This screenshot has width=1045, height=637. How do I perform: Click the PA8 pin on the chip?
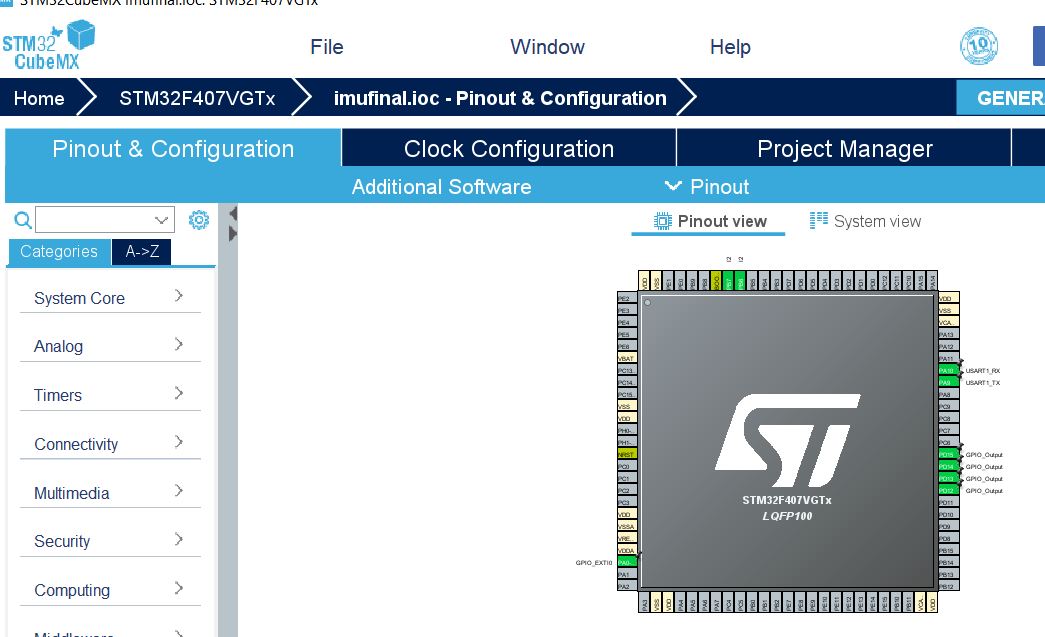[948, 394]
